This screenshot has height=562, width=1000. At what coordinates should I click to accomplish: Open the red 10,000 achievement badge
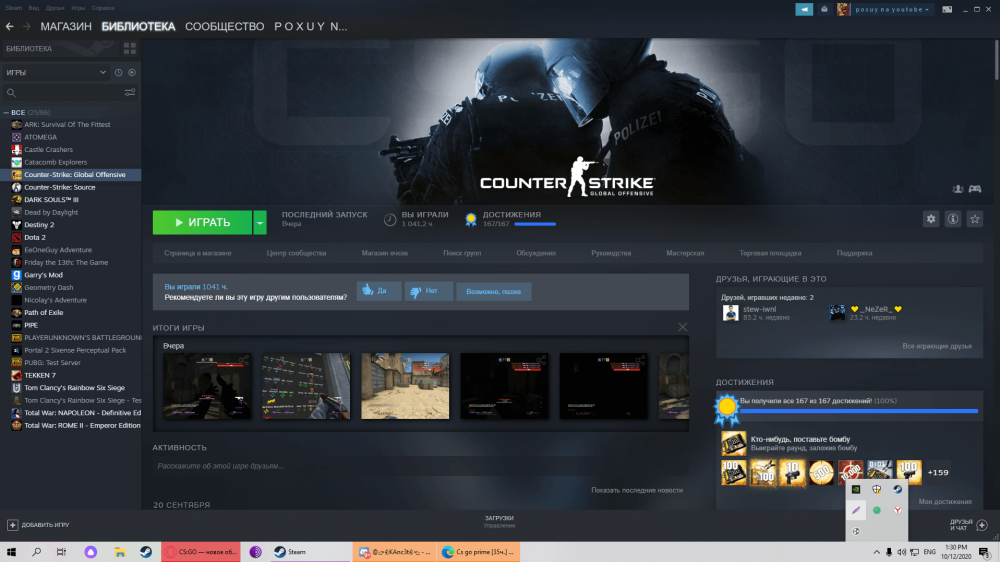pos(850,473)
